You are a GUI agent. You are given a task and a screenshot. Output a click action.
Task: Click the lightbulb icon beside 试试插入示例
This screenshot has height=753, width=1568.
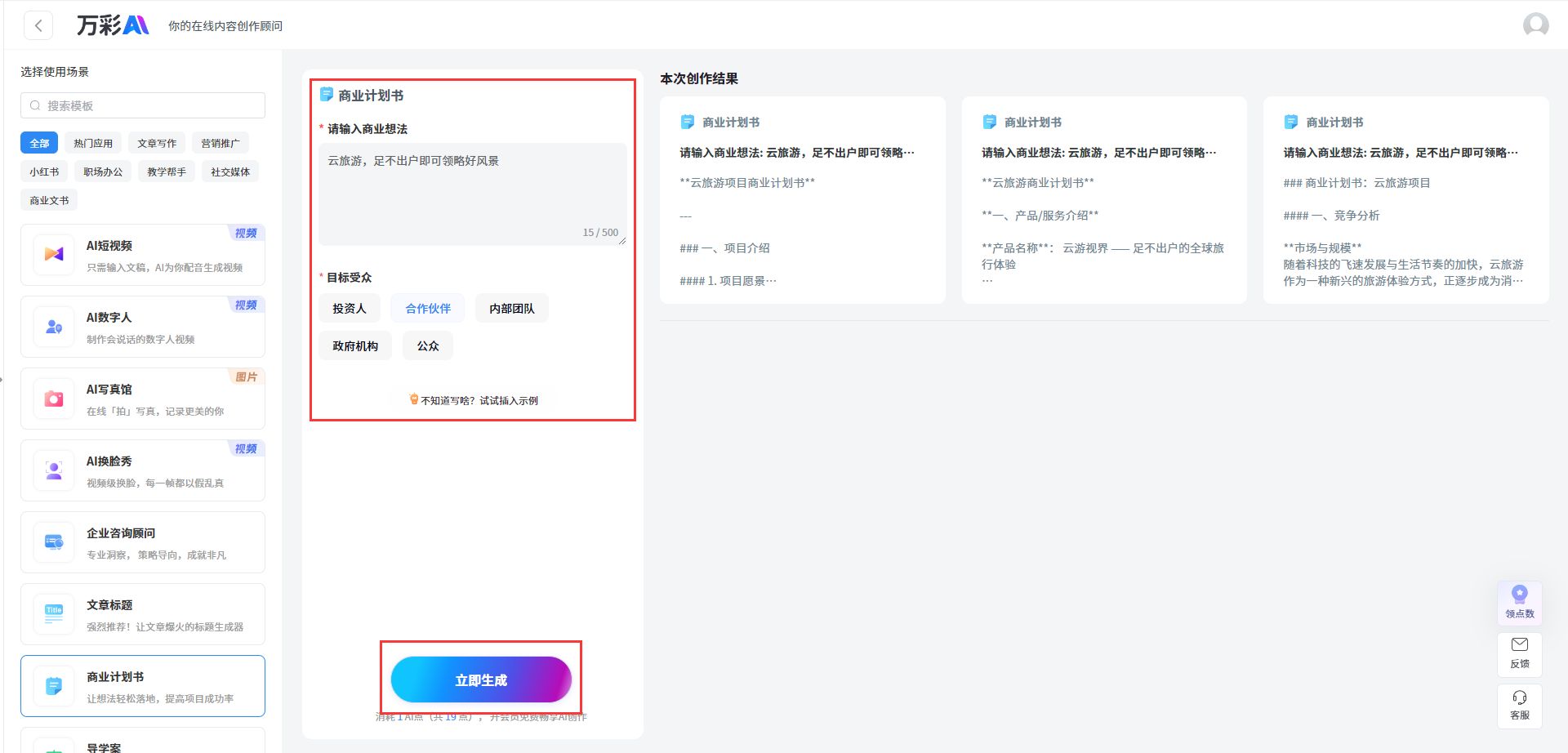[414, 399]
